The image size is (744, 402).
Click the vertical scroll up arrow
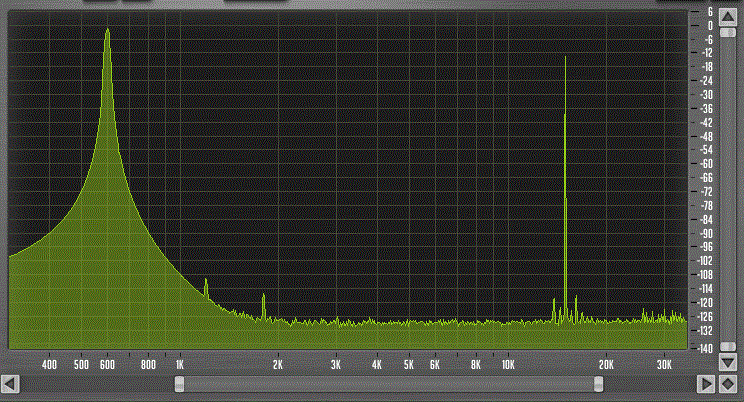[x=728, y=17]
